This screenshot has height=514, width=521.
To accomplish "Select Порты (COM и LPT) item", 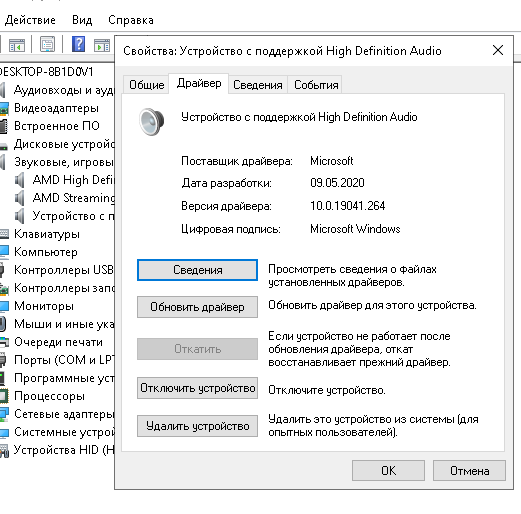I will pyautogui.click(x=64, y=360).
